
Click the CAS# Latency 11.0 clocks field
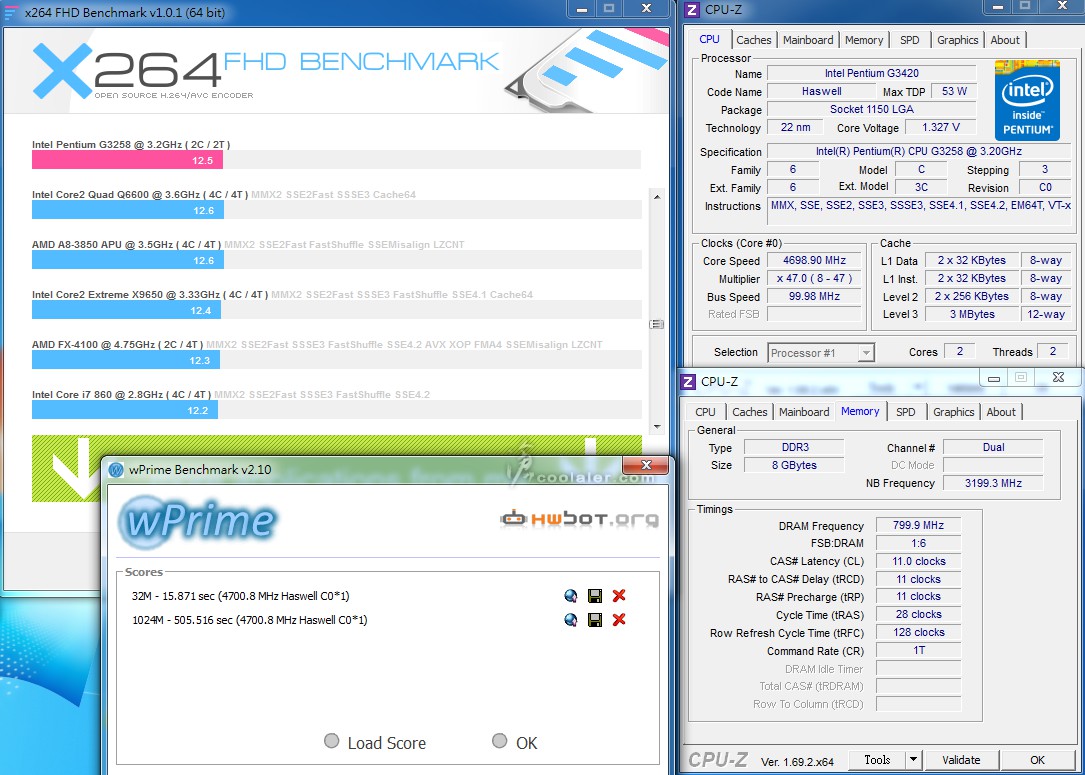click(918, 561)
